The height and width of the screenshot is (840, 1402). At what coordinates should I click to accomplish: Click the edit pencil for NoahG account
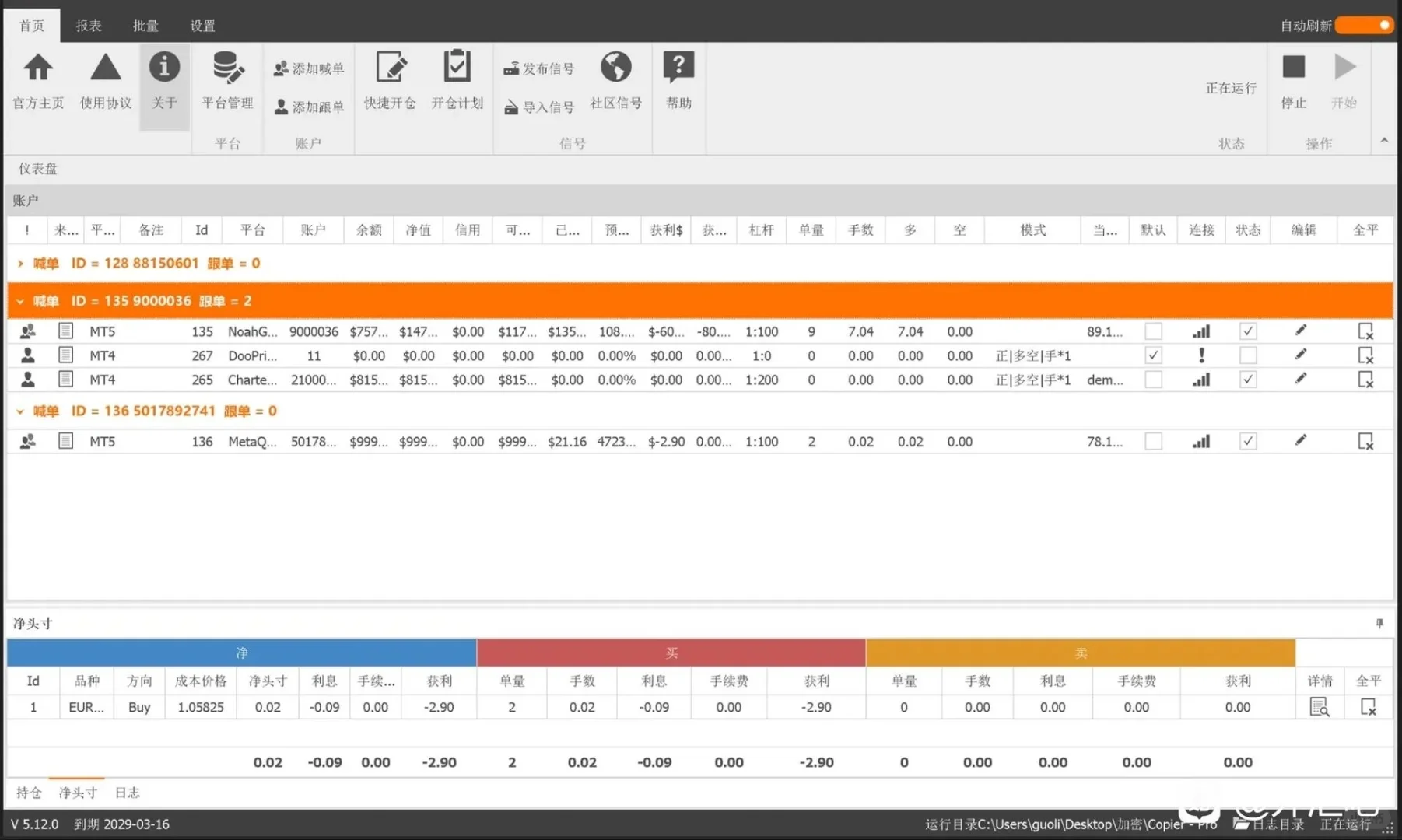coord(1301,331)
